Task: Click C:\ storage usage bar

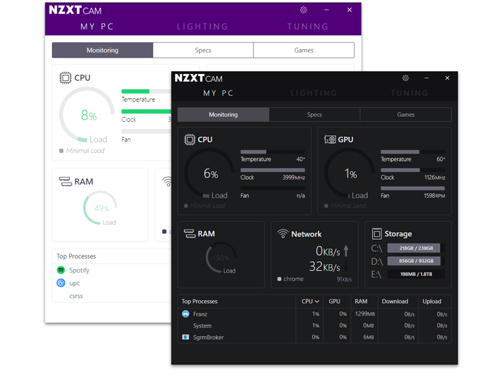Action: 416,248
